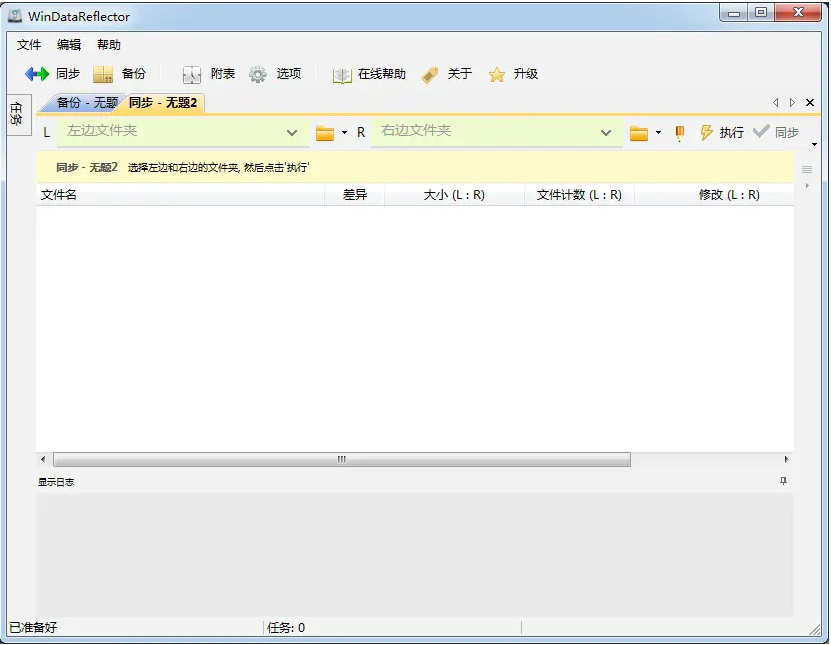Click the 在线帮助 toolbar label

pos(382,74)
